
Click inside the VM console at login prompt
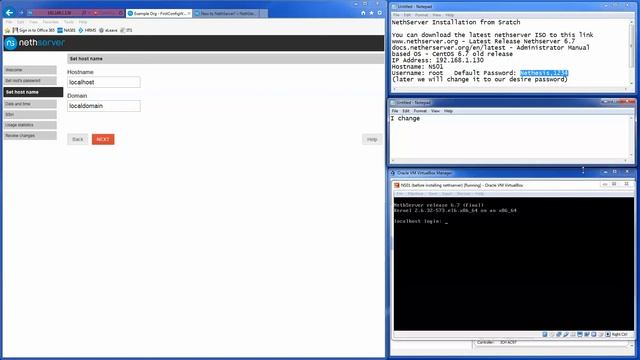447,222
